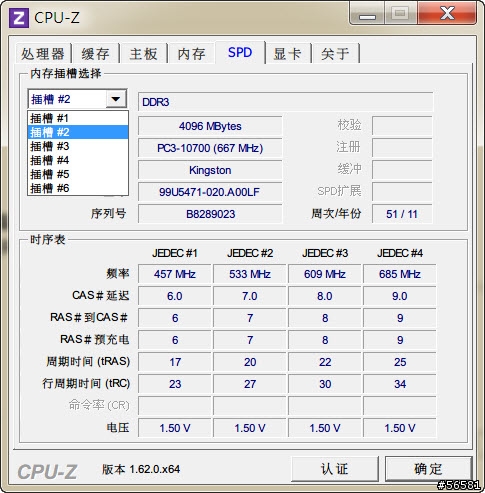Pick 插槽 #3 in the slot list

[x=78, y=146]
